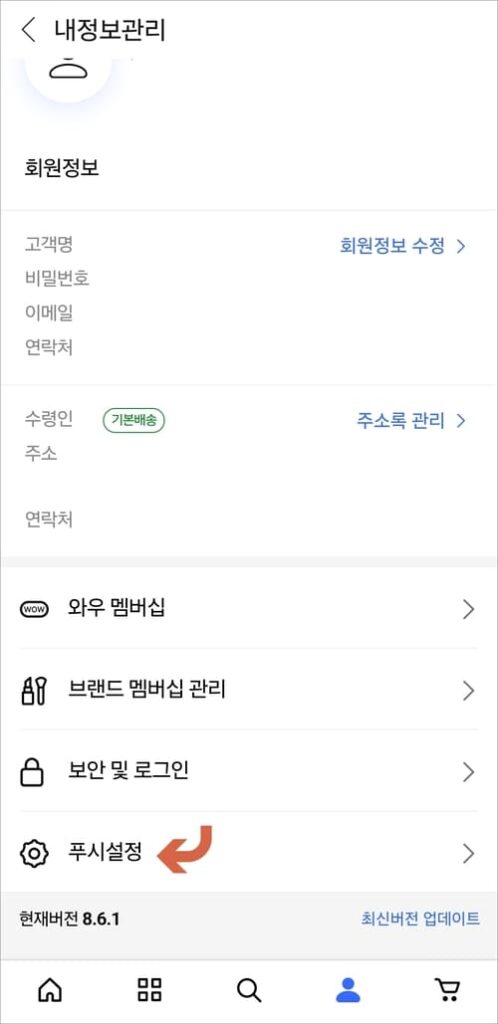Image resolution: width=498 pixels, height=1024 pixels.
Task: Tap the brand membership cosmetics icon
Action: point(33,691)
